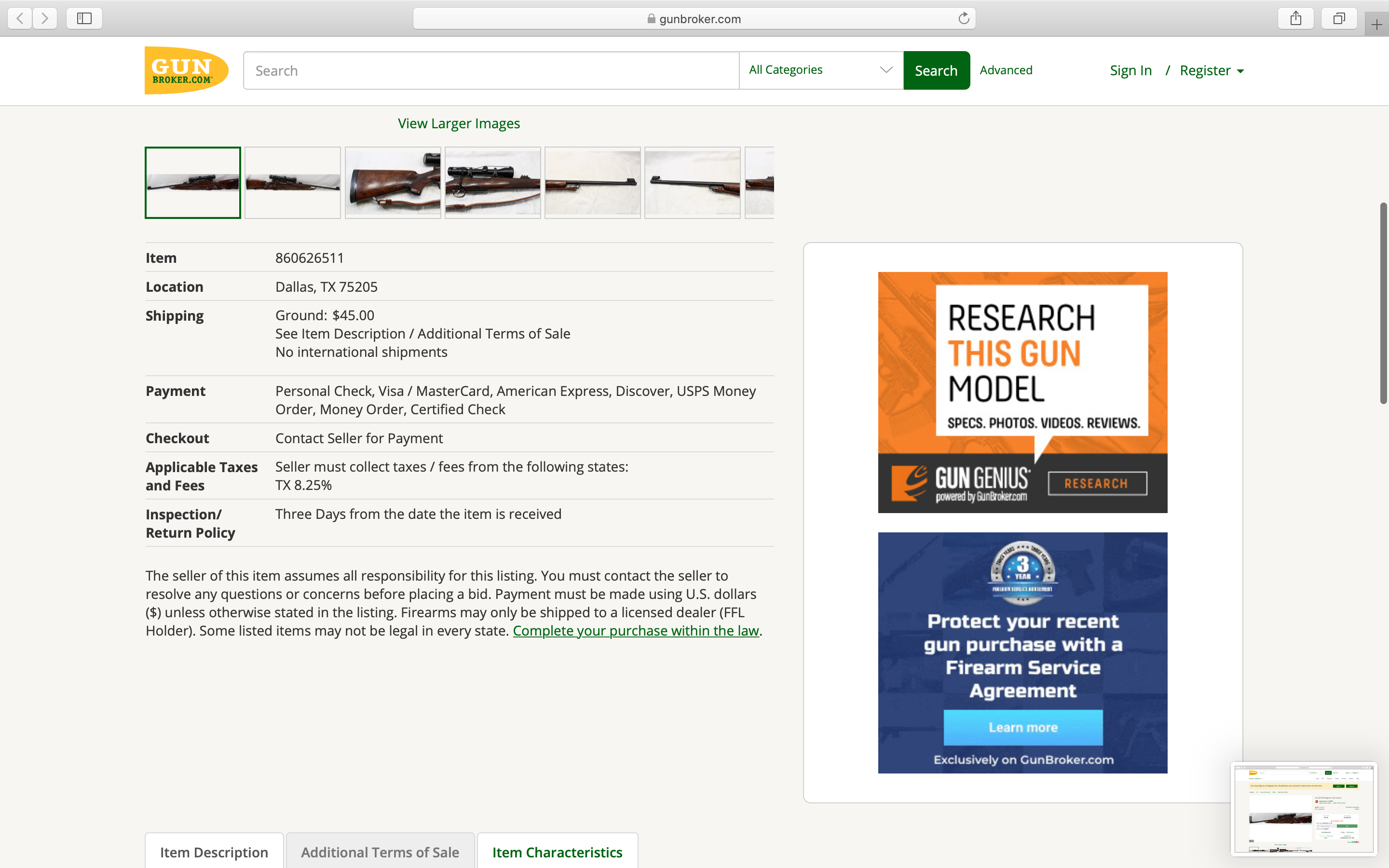1389x868 pixels.
Task: Click Contact Seller for Payment text
Action: pos(359,438)
